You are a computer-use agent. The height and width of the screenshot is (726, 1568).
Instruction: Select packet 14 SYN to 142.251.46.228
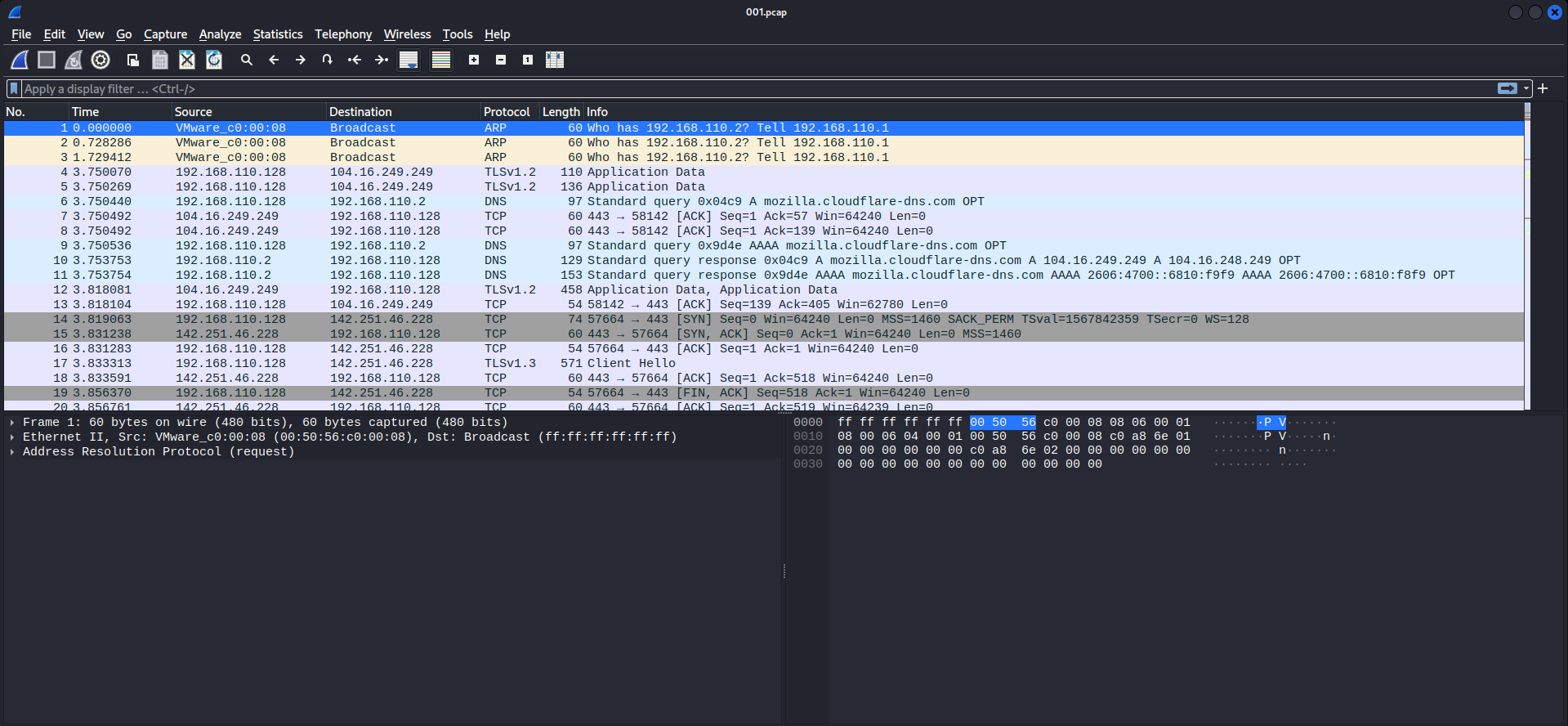pyautogui.click(x=764, y=319)
